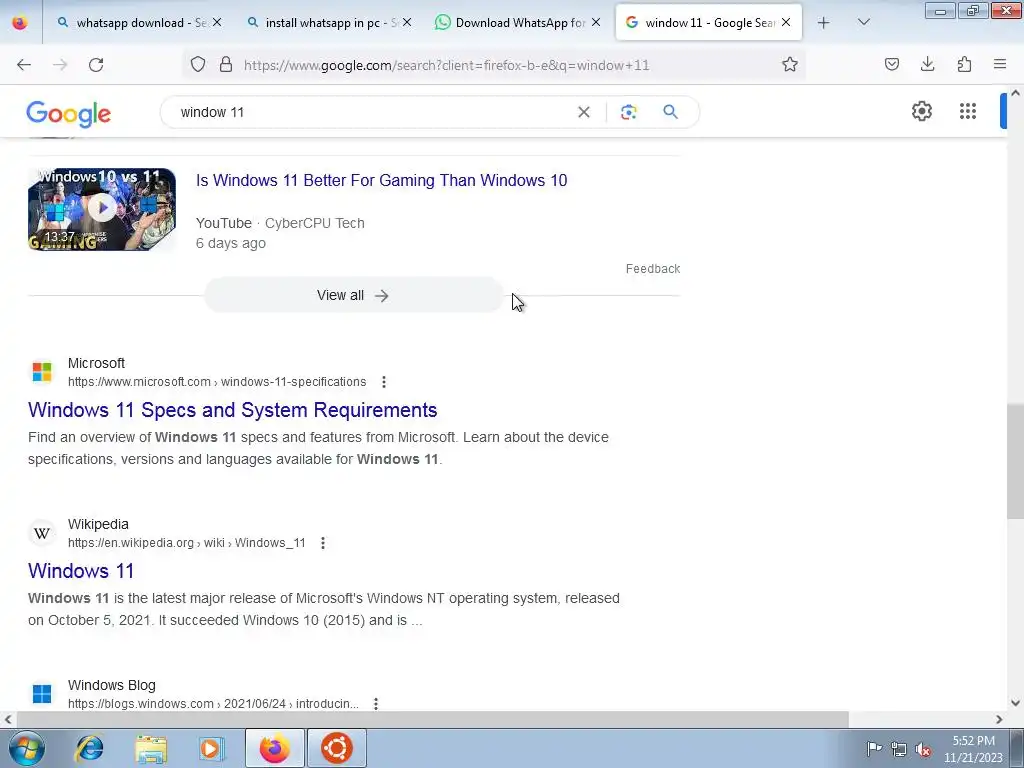Click Firefox logo at tab bar start

(20, 23)
